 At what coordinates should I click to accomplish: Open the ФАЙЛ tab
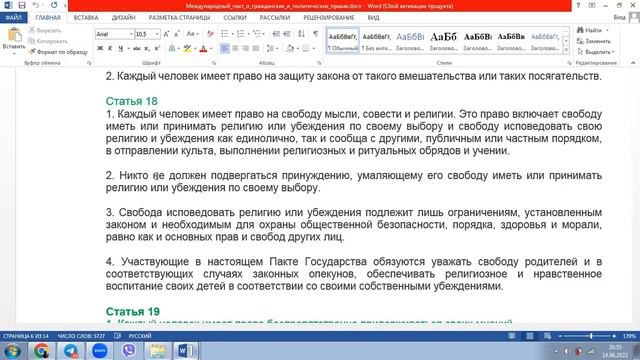[13, 18]
